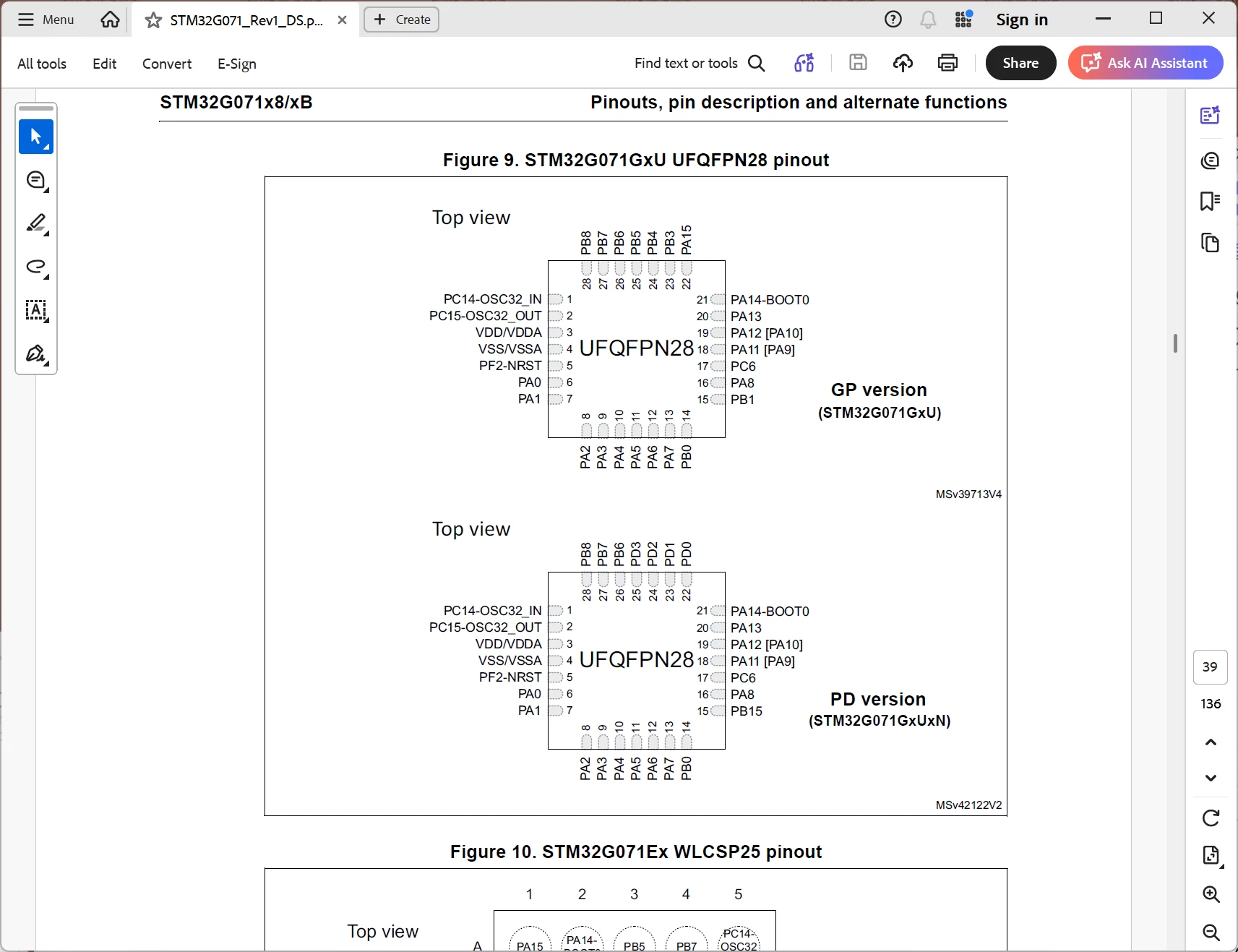Image resolution: width=1238 pixels, height=952 pixels.
Task: Click the PB15 pin label in PD version
Action: click(x=747, y=711)
